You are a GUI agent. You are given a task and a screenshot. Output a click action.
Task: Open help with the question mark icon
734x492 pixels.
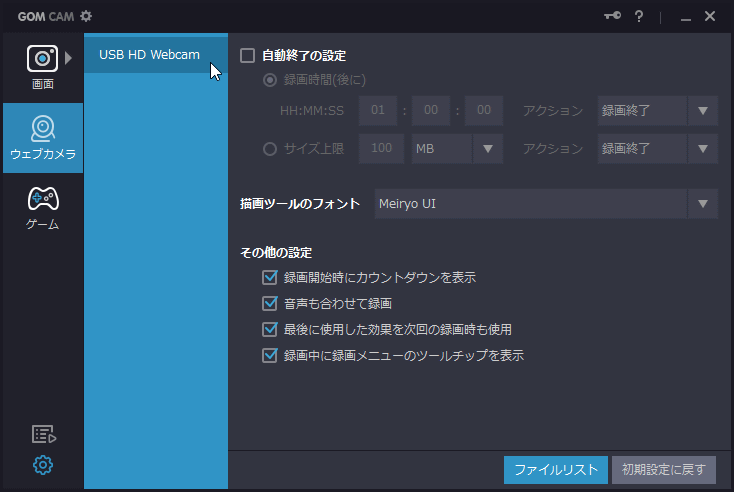[x=639, y=16]
